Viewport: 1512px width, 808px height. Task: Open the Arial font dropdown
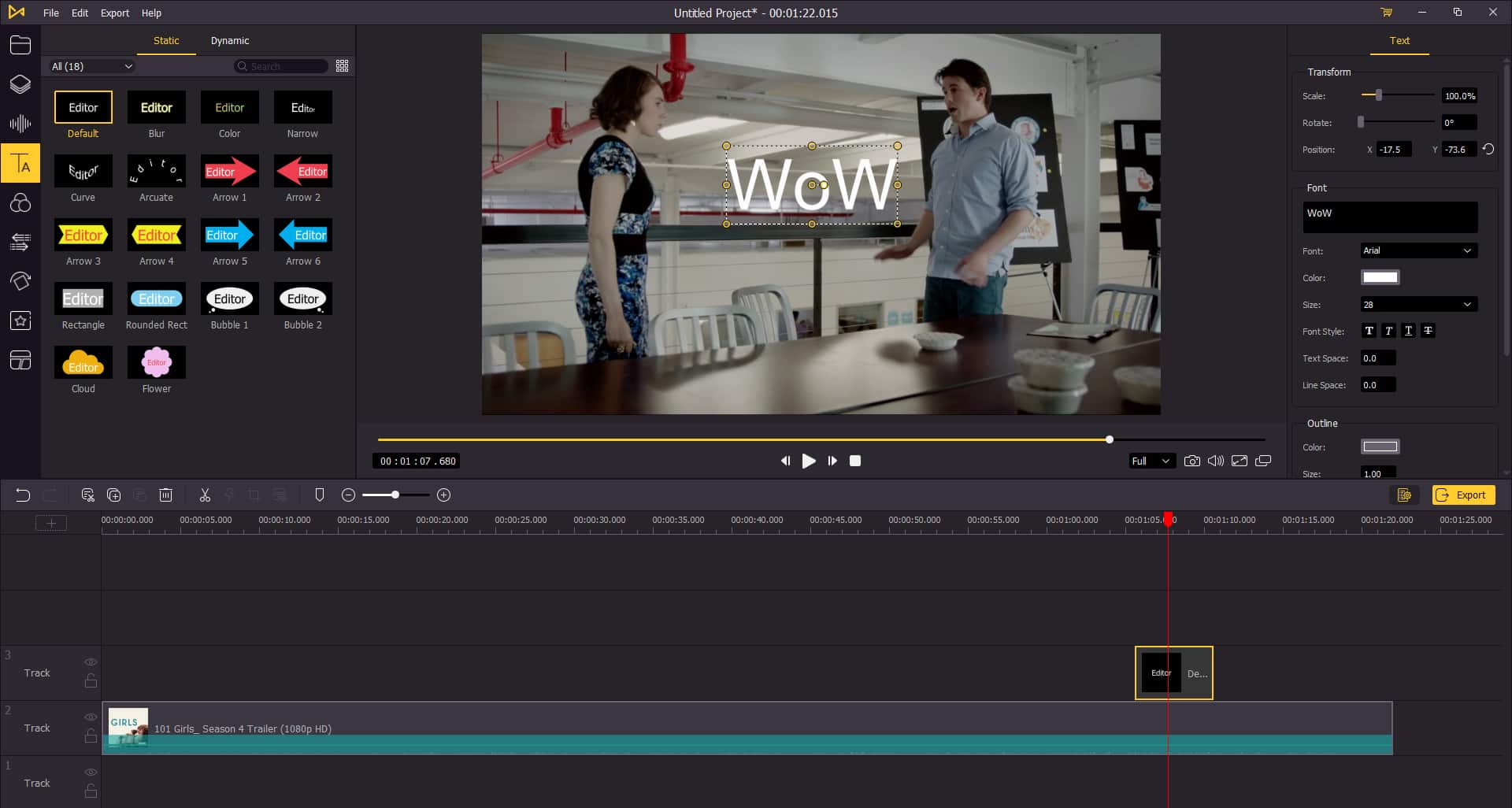(1418, 250)
